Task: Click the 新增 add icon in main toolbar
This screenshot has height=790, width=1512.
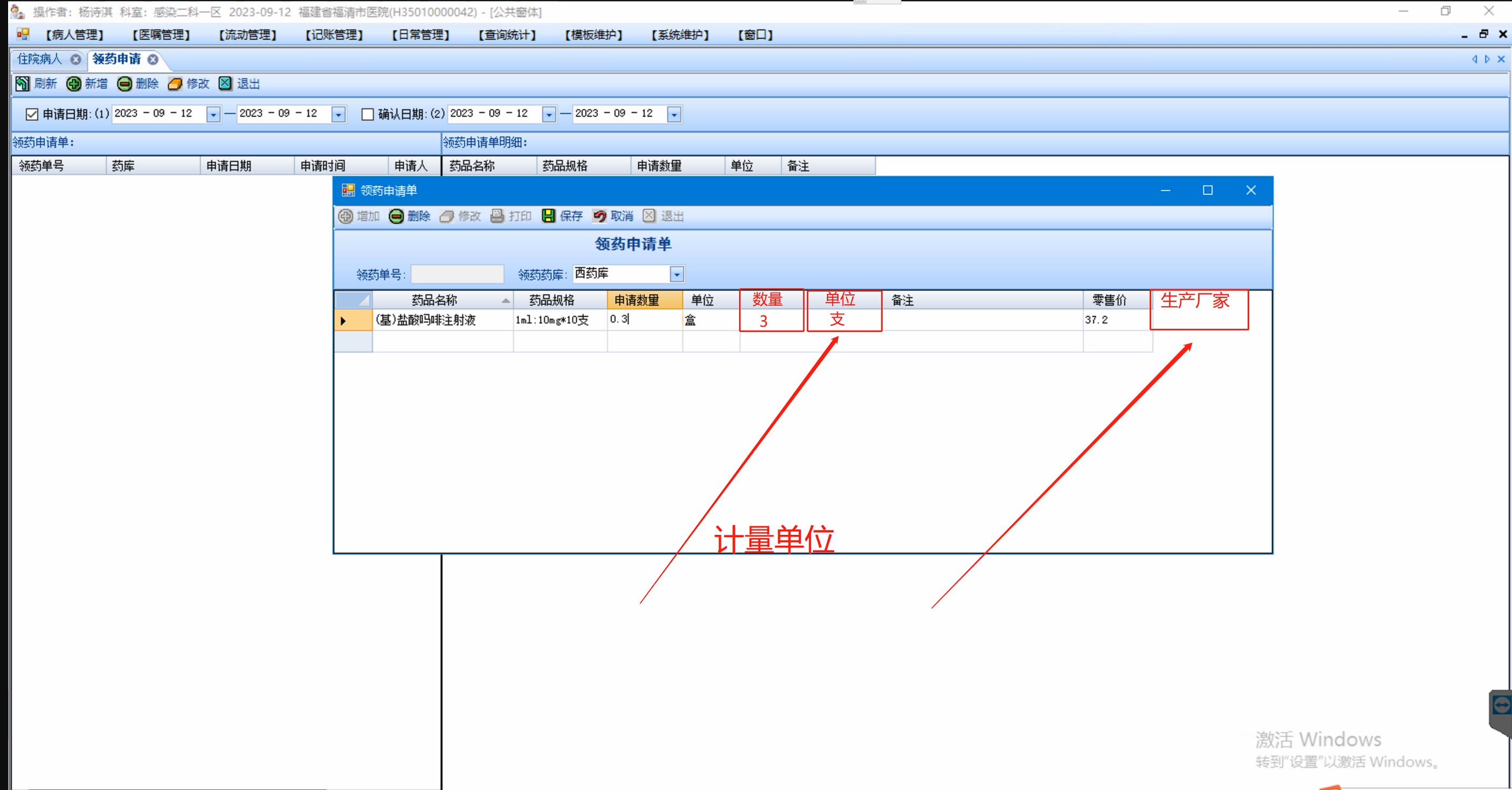Action: point(73,84)
